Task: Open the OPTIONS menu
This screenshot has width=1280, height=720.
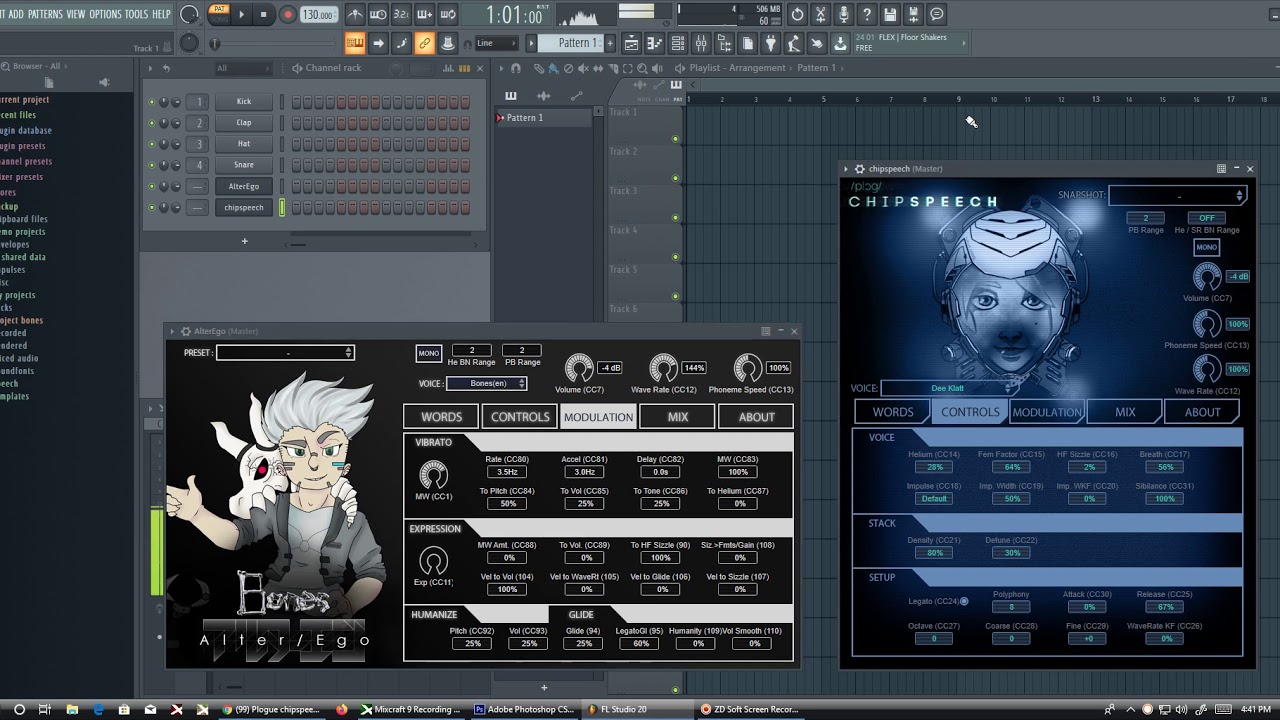Action: coord(105,14)
